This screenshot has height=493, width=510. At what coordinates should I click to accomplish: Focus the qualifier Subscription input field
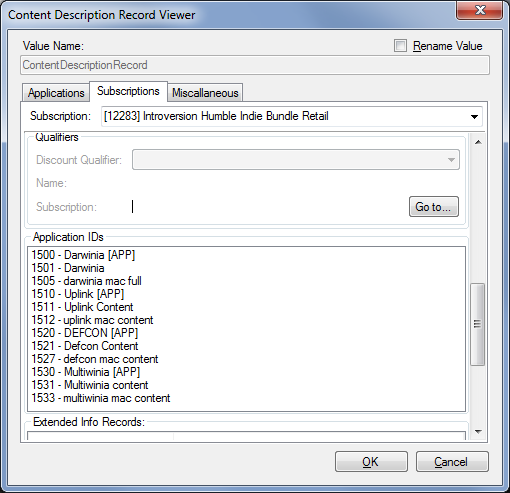(x=268, y=207)
